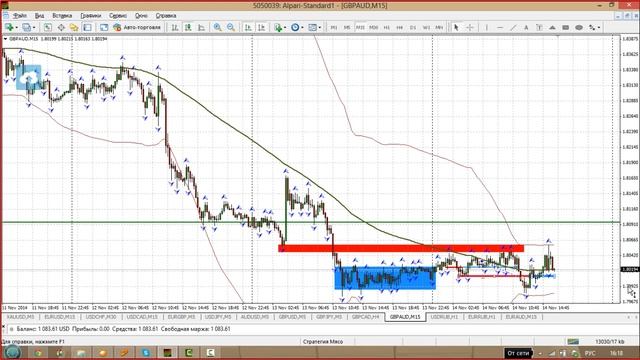Open the Графики menu
This screenshot has width=640, height=360.
click(x=91, y=16)
